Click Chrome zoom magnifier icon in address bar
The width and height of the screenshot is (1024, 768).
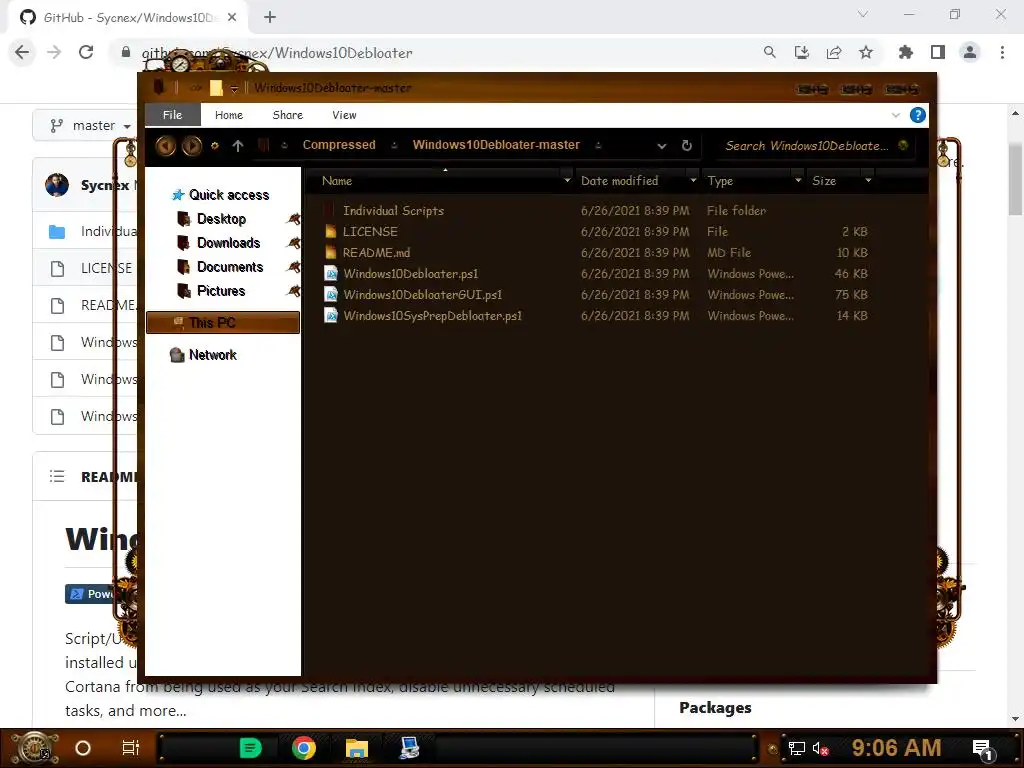[x=769, y=52]
